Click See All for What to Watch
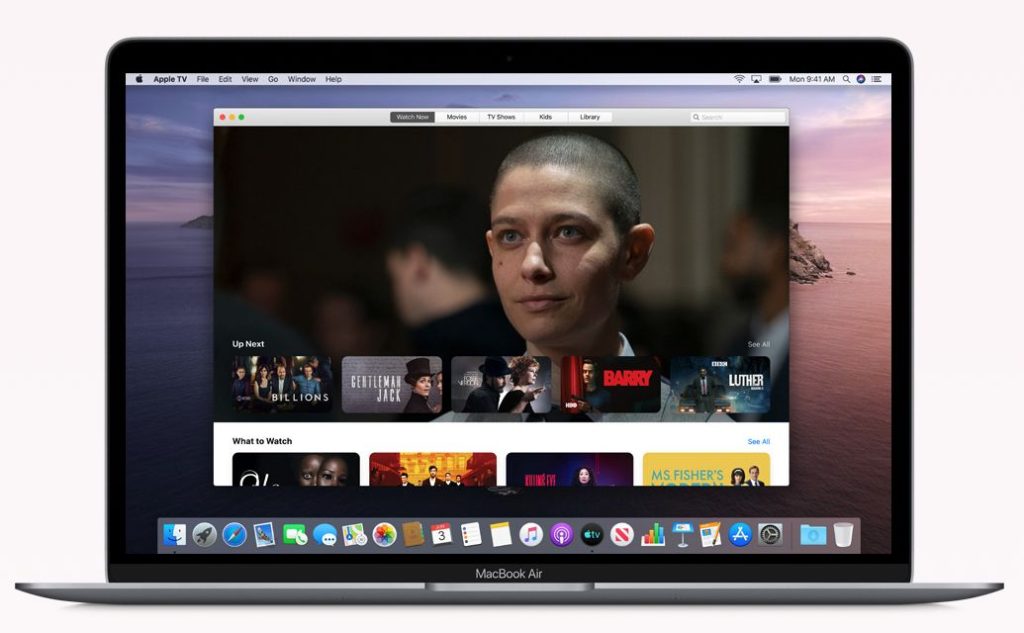This screenshot has width=1024, height=633. 760,440
